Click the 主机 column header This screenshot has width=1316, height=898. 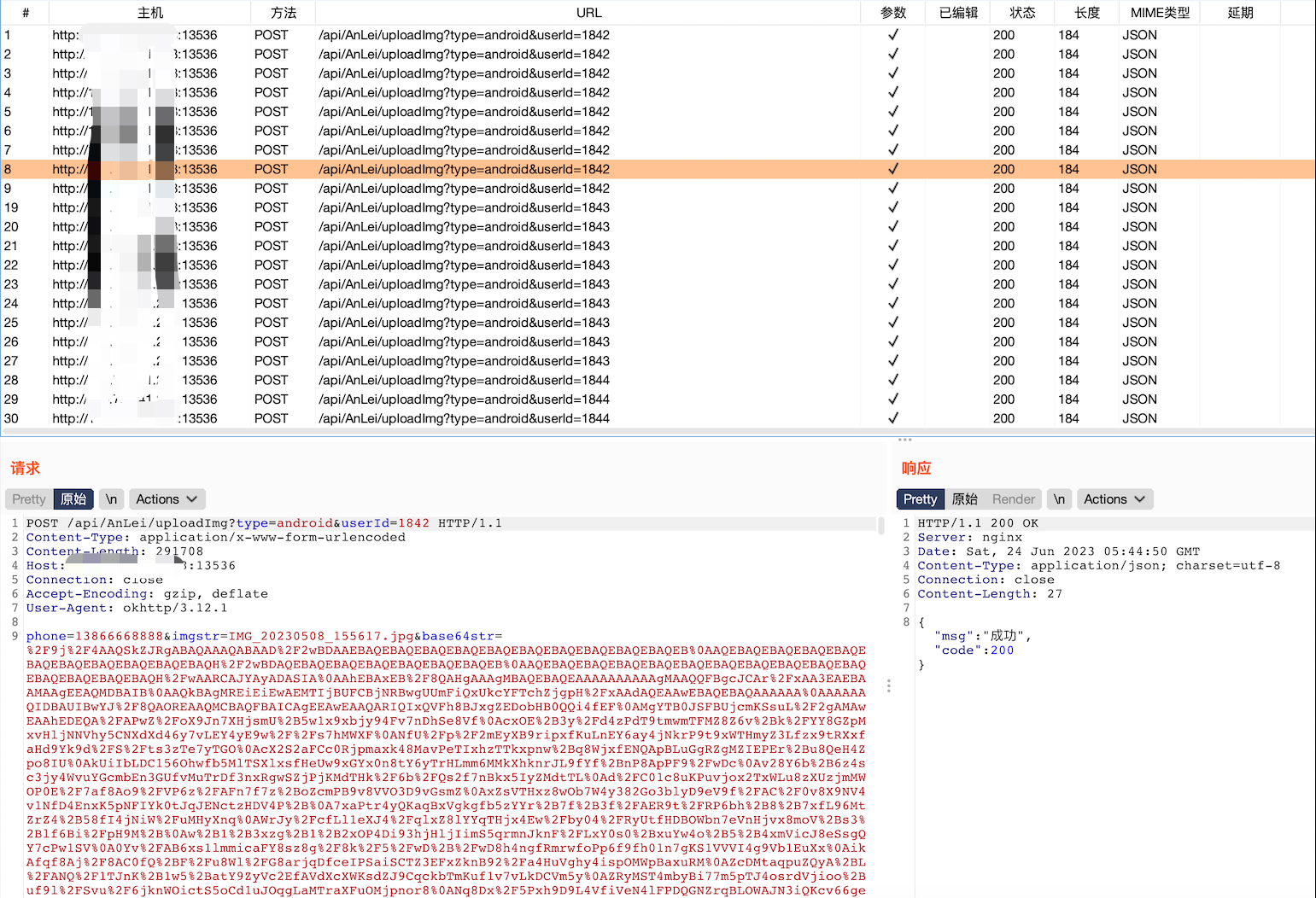[150, 13]
